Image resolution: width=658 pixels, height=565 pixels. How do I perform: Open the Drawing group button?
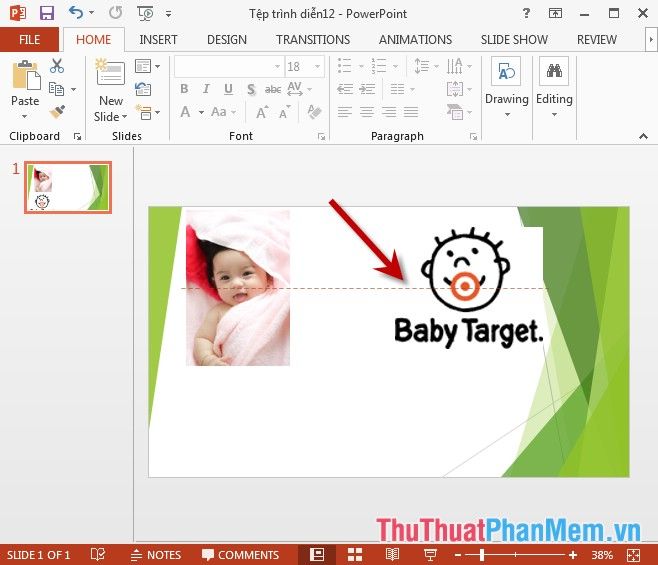[x=507, y=87]
